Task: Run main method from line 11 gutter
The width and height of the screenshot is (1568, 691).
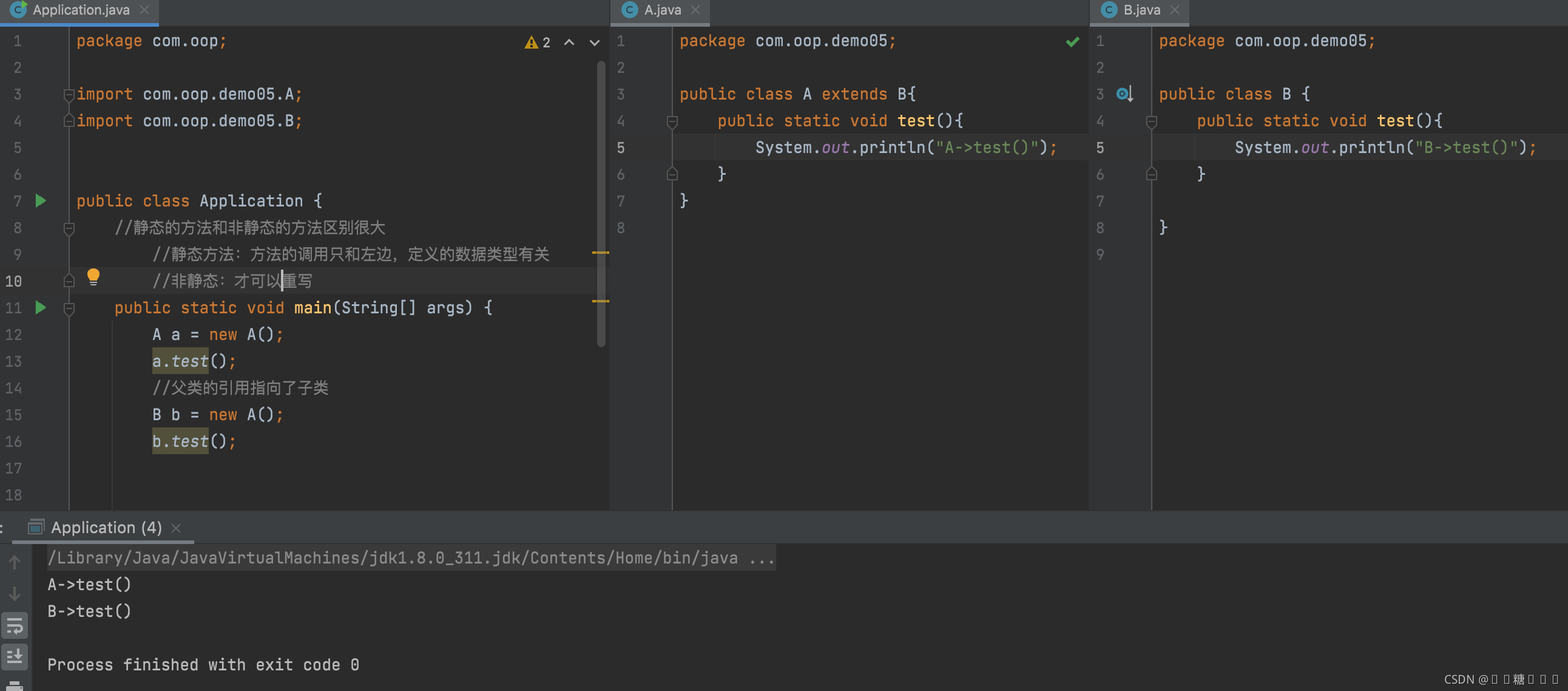Action: tap(41, 307)
